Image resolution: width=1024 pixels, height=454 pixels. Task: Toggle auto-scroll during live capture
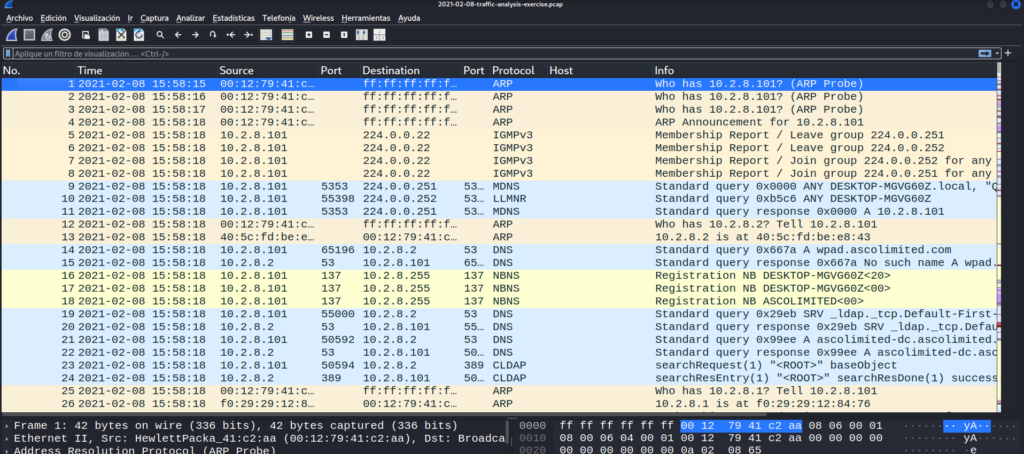click(x=266, y=34)
